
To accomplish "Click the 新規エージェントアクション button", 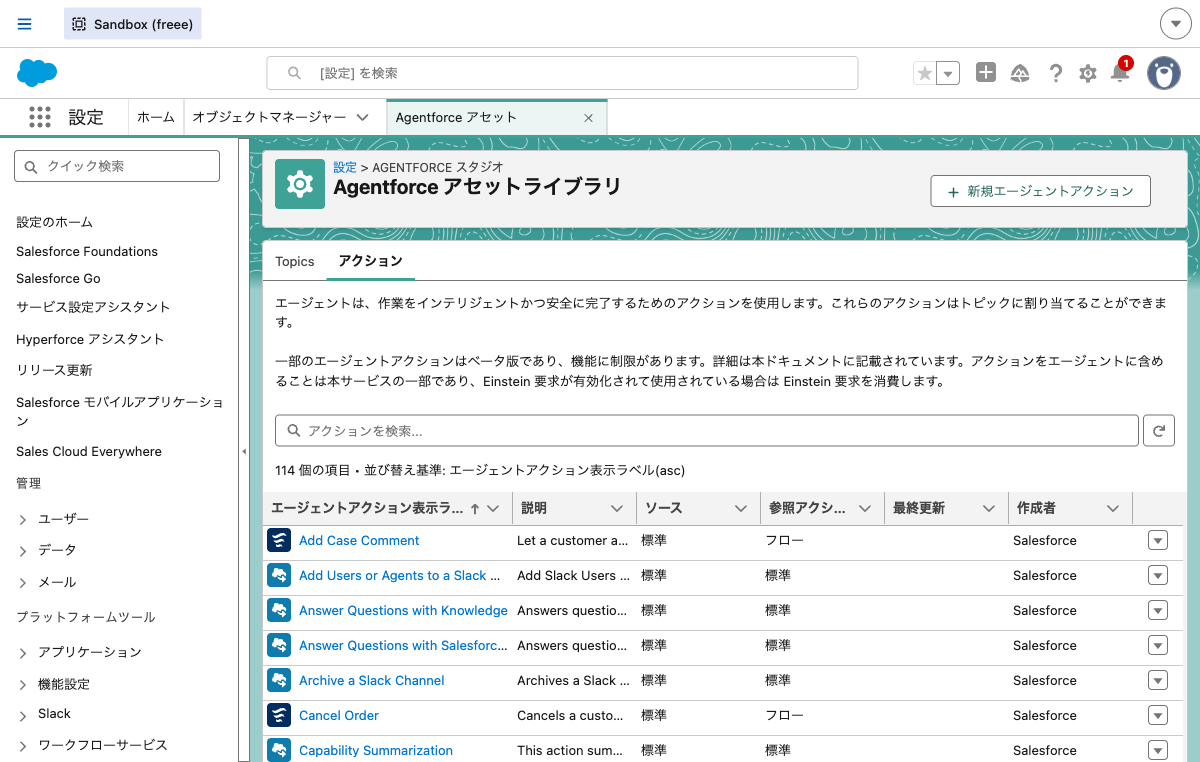I will click(x=1040, y=190).
